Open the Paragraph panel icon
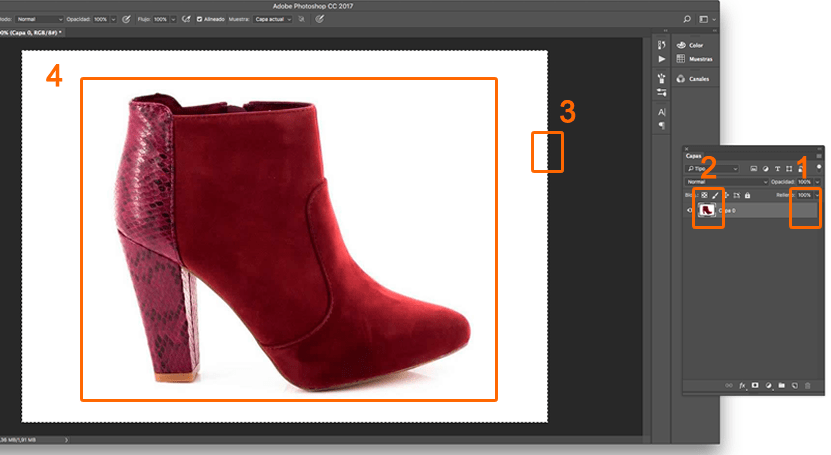831x455 pixels. click(661, 125)
